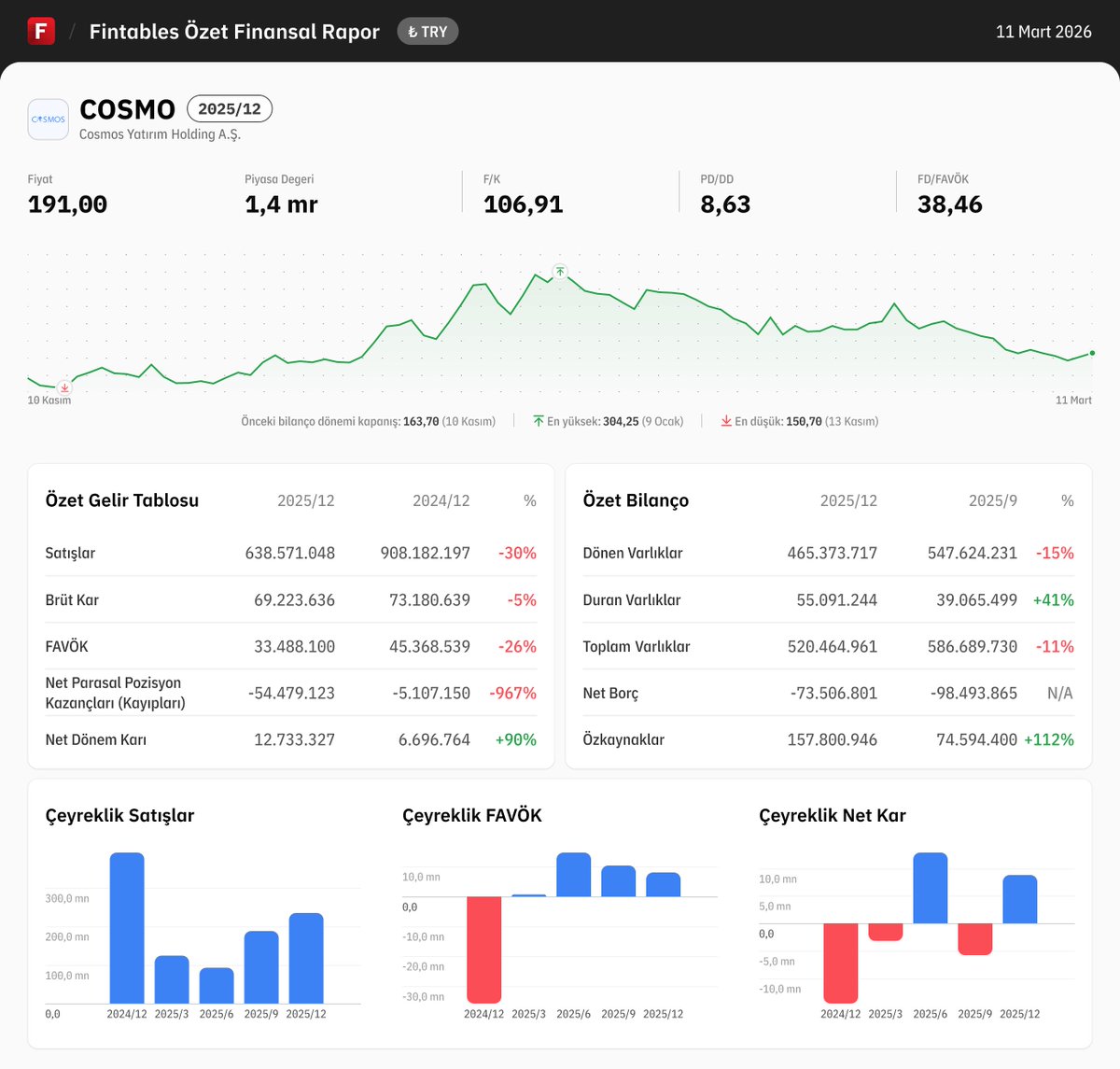Click the En yüksek value 304,25
The height and width of the screenshot is (1069, 1120).
click(621, 421)
